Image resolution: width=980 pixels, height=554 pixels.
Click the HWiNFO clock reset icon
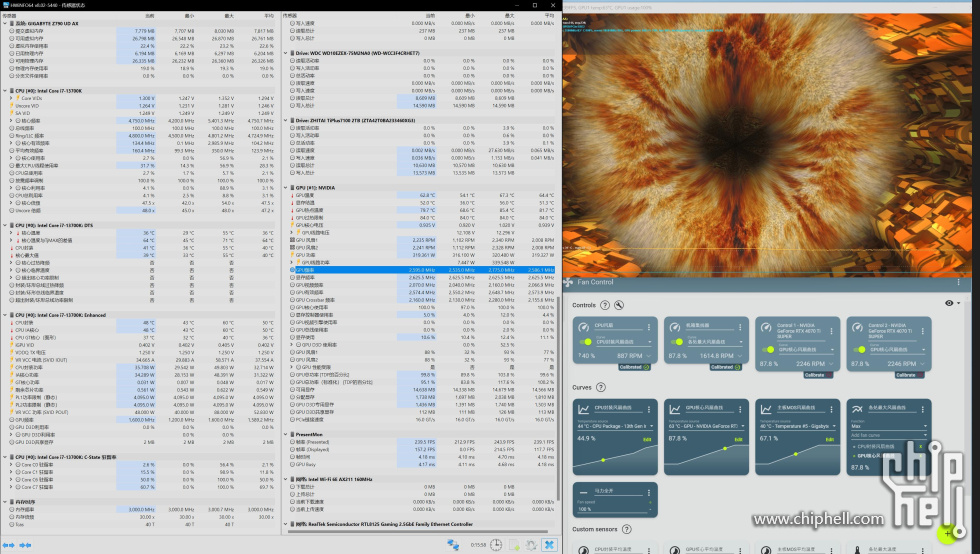pyautogui.click(x=496, y=545)
